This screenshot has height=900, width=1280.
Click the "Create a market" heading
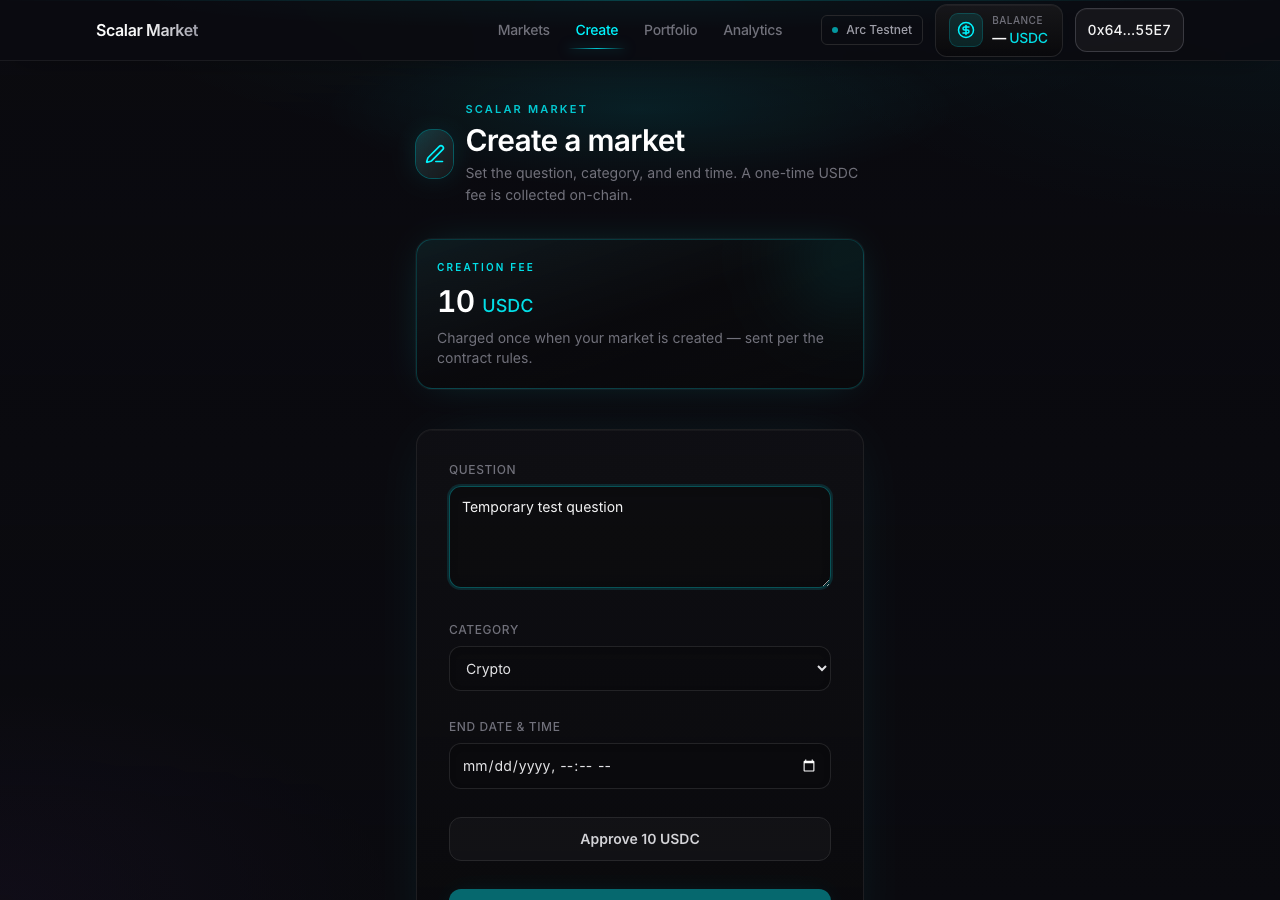[x=575, y=141]
